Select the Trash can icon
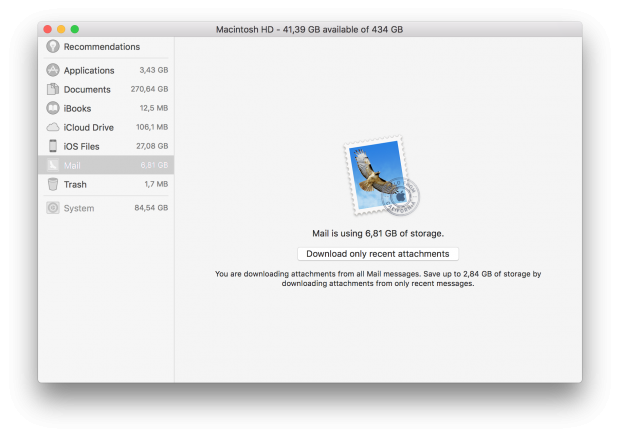 [x=53, y=184]
